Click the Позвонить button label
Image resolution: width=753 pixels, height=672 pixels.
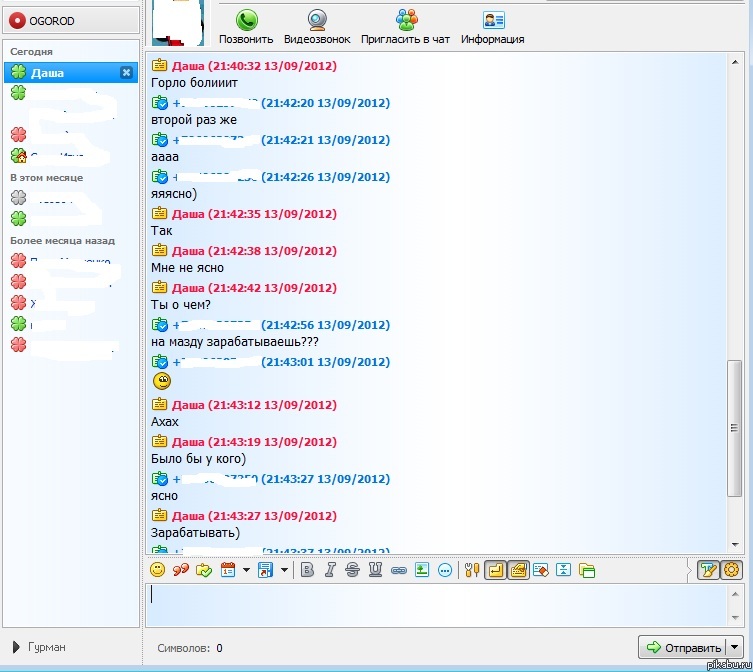pyautogui.click(x=246, y=39)
